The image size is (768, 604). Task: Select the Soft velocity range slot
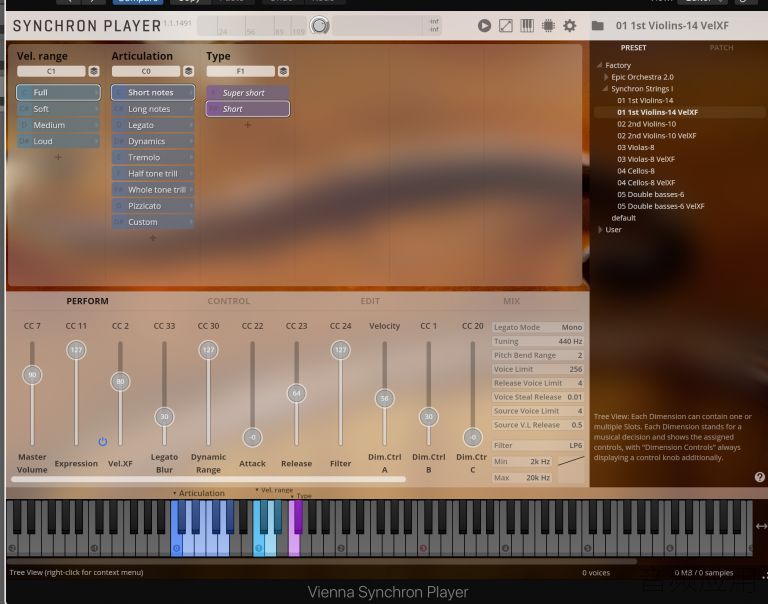coord(58,109)
